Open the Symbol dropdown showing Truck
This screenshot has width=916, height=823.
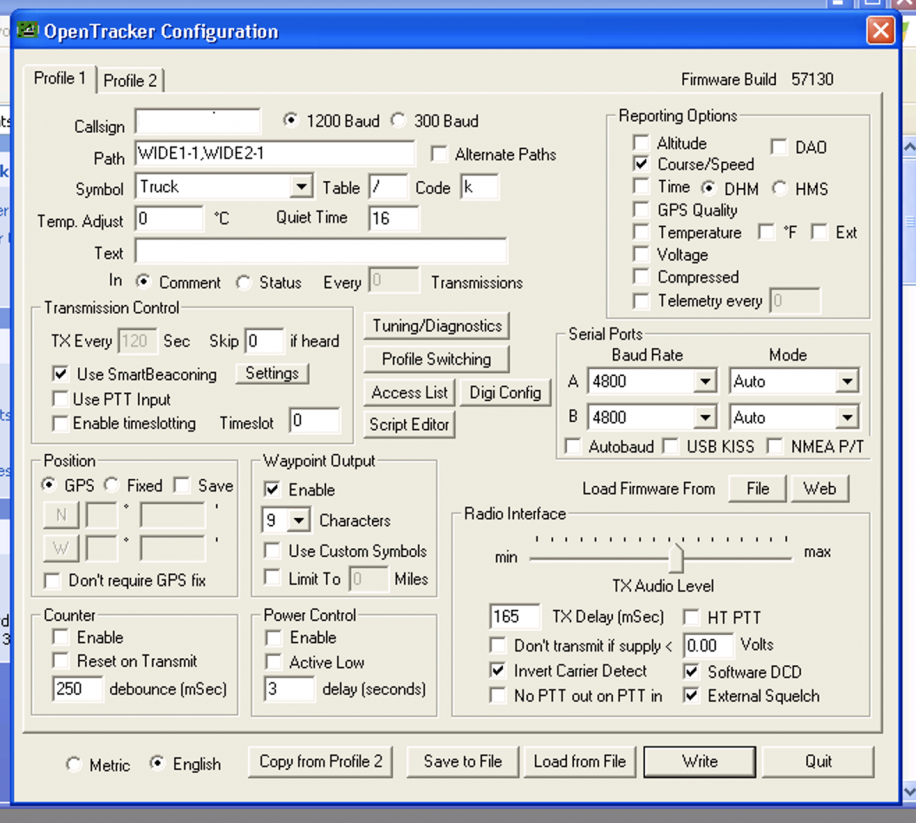coord(301,187)
